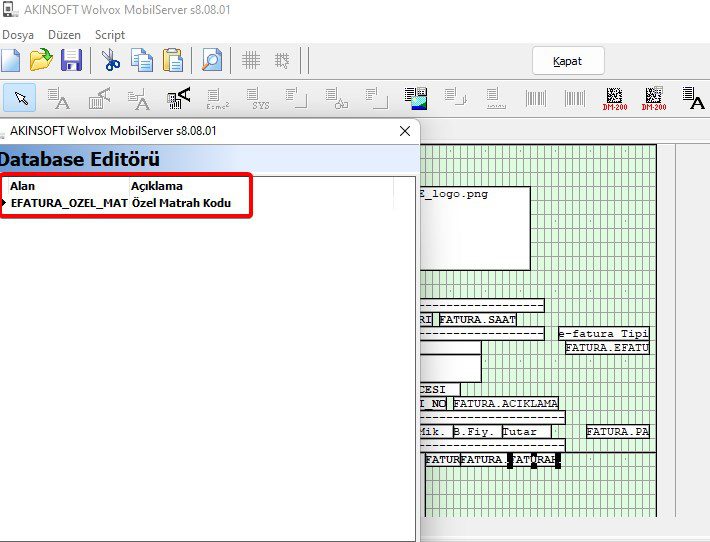710x542 pixels.
Task: Open the Script menu
Action: pos(110,35)
